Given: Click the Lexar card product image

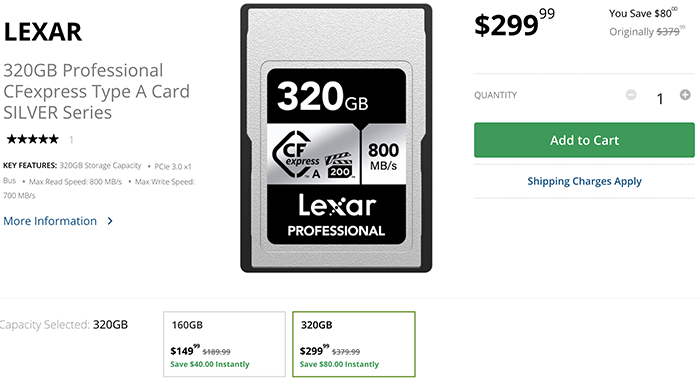Looking at the screenshot, I should (x=336, y=138).
